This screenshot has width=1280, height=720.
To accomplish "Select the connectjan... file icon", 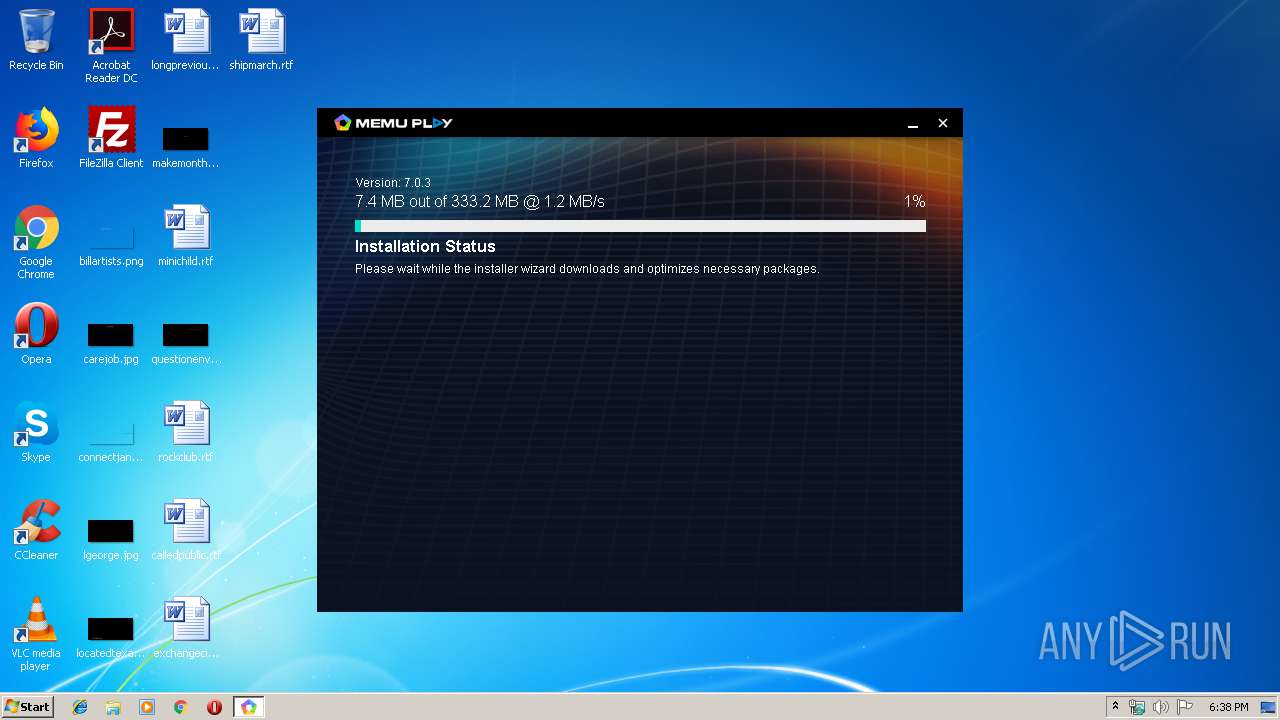I will pos(111,440).
